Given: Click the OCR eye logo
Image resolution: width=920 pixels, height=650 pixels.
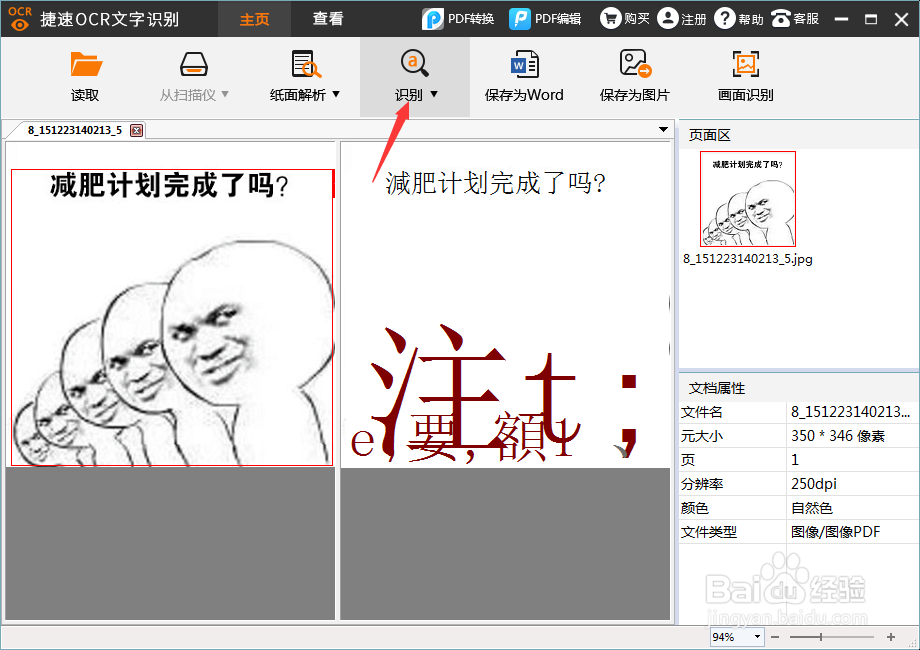Looking at the screenshot, I should click(x=20, y=18).
